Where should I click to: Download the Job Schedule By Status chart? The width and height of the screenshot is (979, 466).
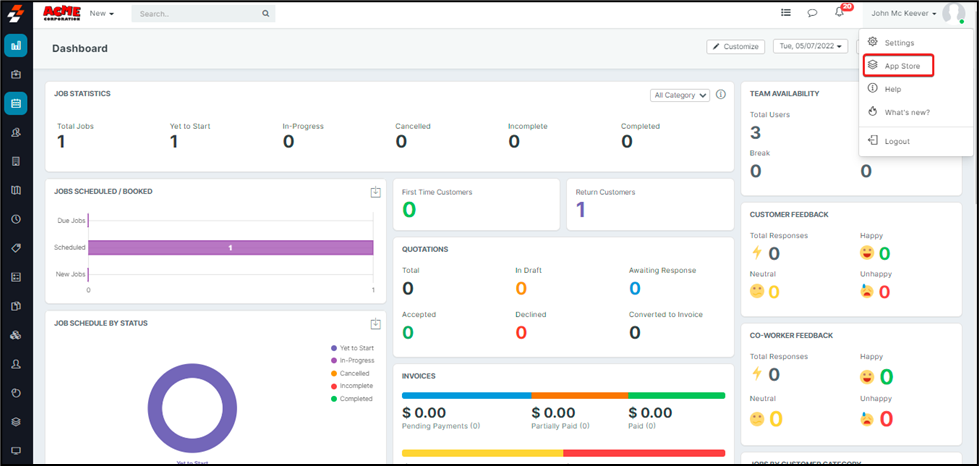pyautogui.click(x=375, y=324)
